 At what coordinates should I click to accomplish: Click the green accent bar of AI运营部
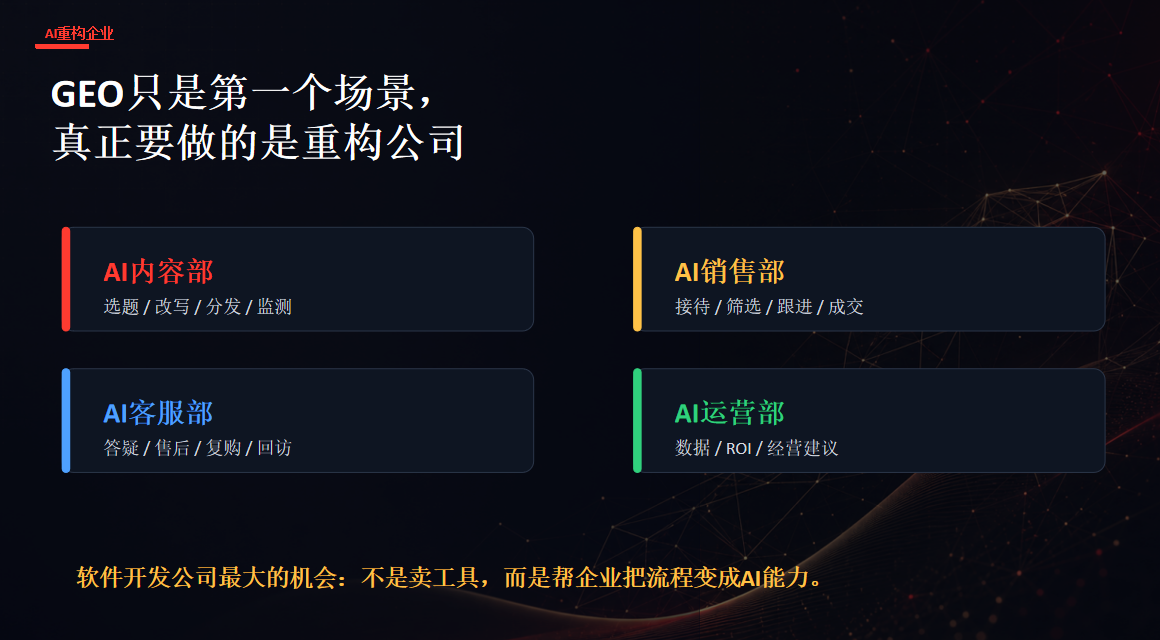click(637, 420)
